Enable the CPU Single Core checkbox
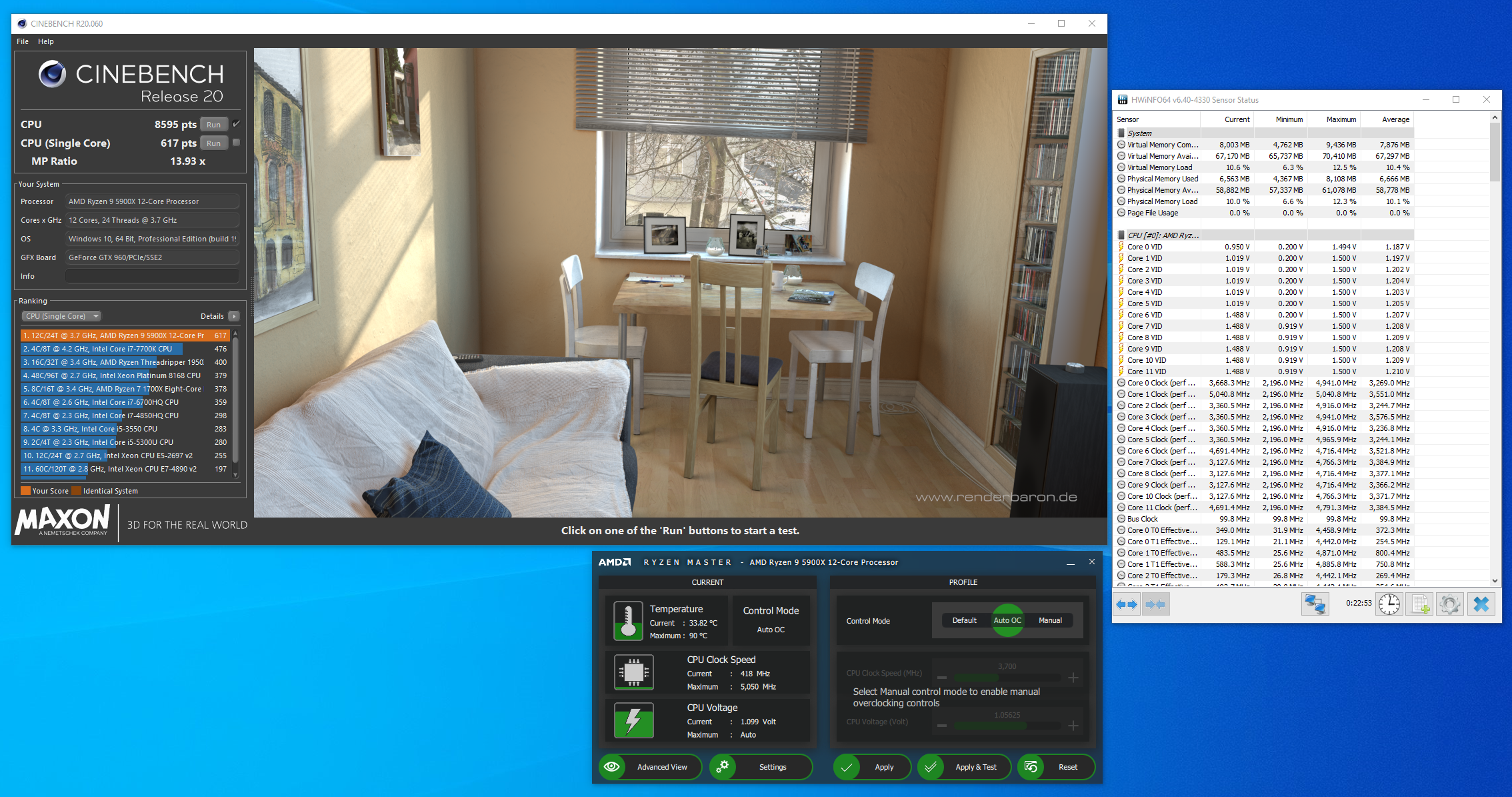The height and width of the screenshot is (797, 1512). pos(236,143)
